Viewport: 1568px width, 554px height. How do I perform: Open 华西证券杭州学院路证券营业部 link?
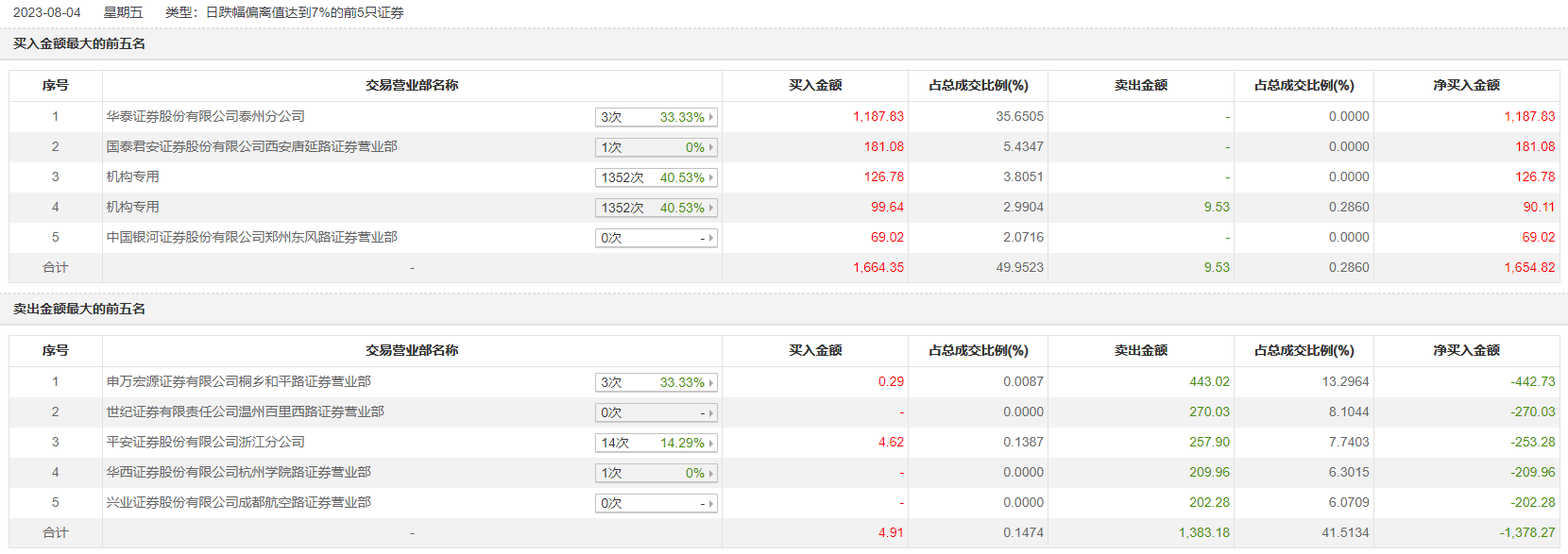click(238, 472)
